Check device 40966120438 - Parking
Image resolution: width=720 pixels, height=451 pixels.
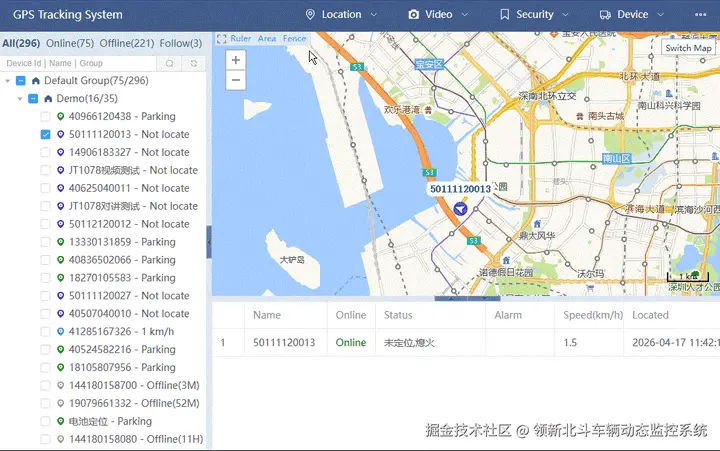45,117
